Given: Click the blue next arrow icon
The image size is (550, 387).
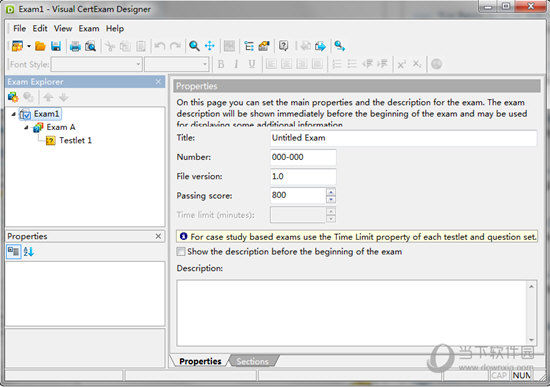Looking at the screenshot, I should (x=320, y=46).
